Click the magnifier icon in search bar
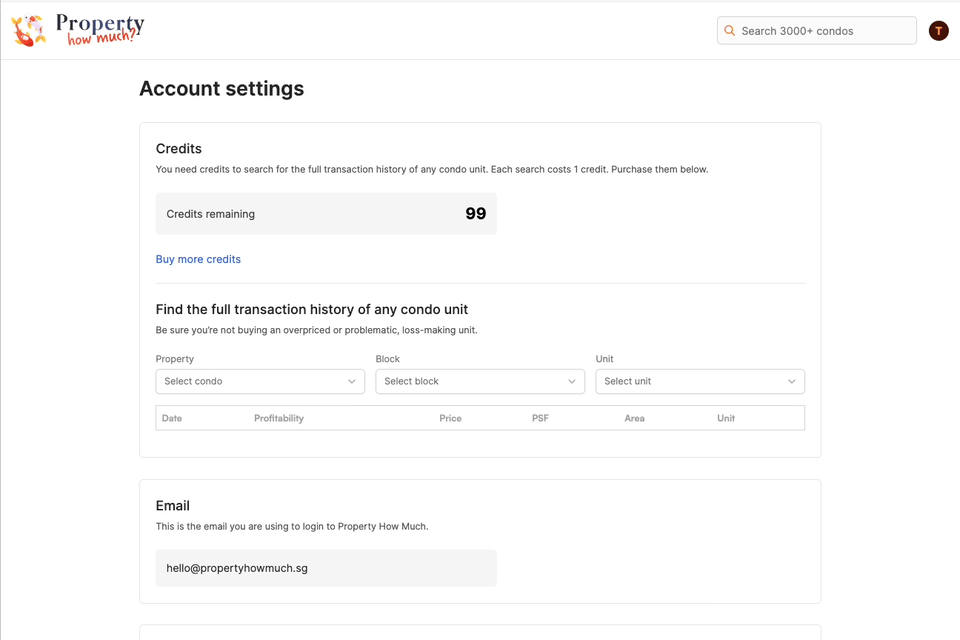Screen dimensions: 960x640 tap(729, 31)
